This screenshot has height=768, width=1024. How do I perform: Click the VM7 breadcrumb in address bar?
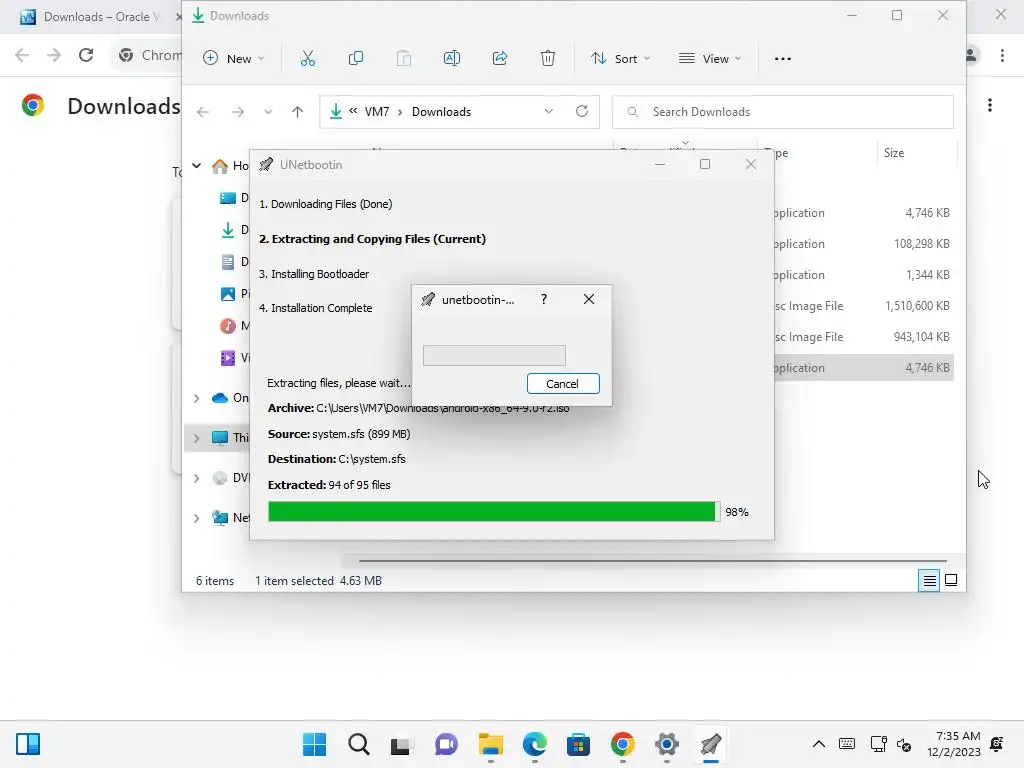[377, 112]
